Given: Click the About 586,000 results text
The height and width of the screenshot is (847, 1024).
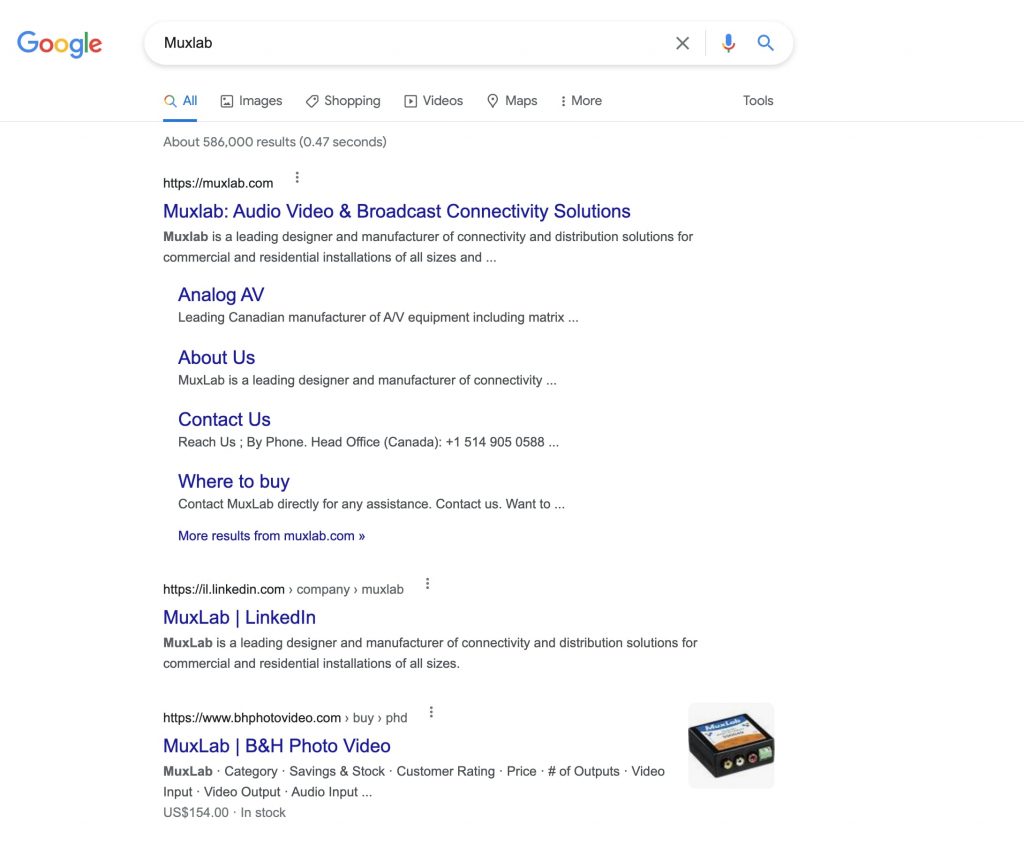Looking at the screenshot, I should 275,142.
